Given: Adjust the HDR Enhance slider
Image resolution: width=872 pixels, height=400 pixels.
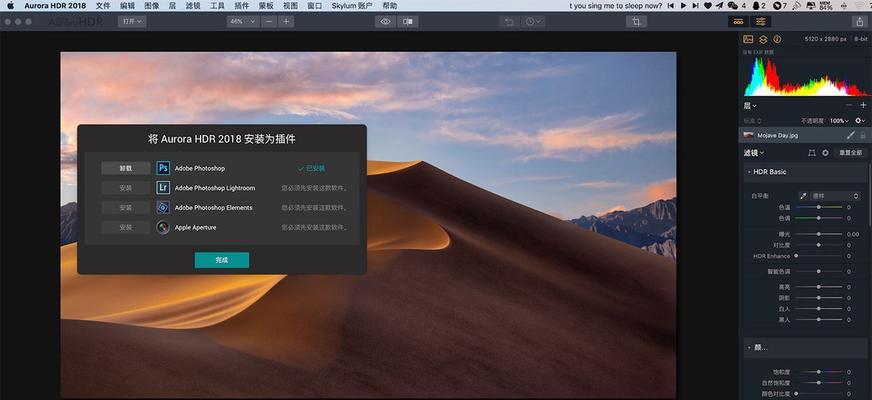Looking at the screenshot, I should tap(818, 256).
